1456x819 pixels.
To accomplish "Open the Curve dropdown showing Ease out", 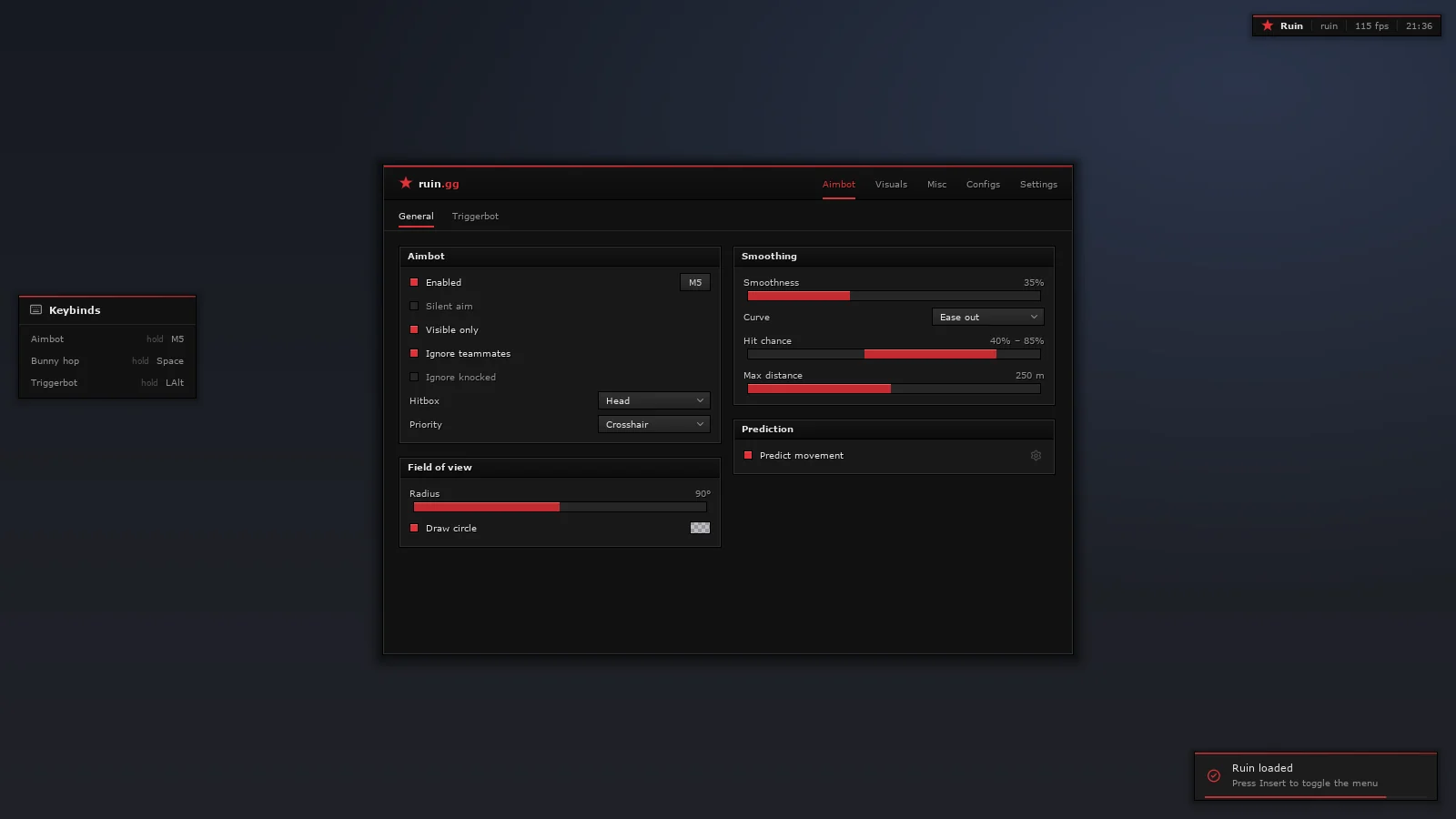I will (988, 318).
